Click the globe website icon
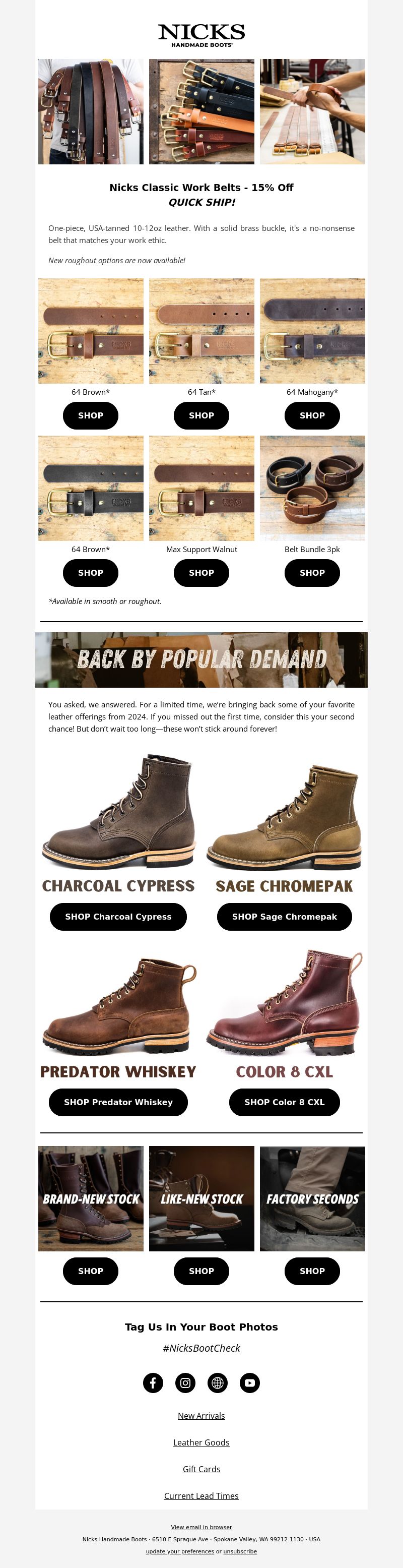 tap(218, 1382)
